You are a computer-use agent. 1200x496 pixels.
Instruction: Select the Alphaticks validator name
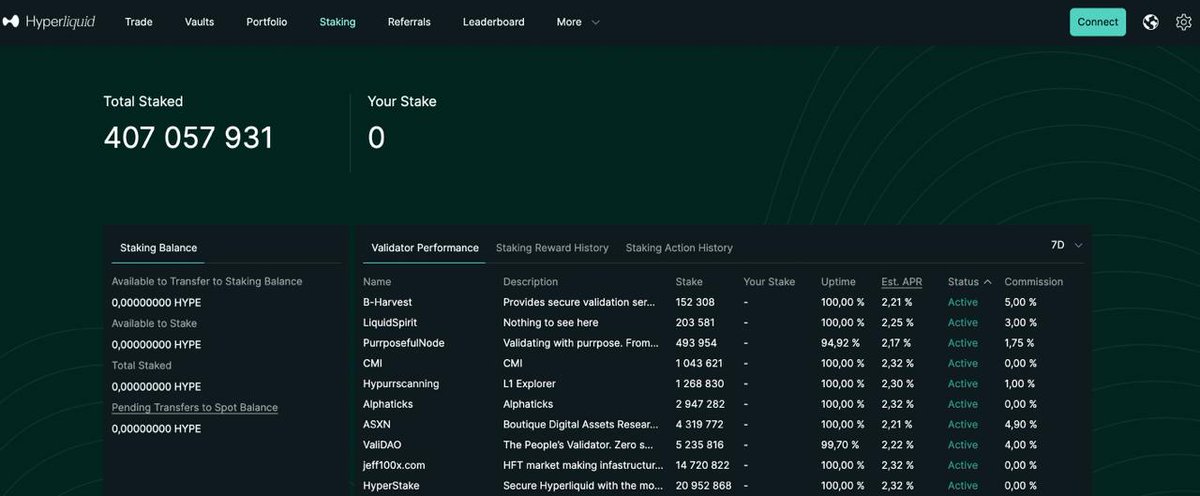click(388, 404)
